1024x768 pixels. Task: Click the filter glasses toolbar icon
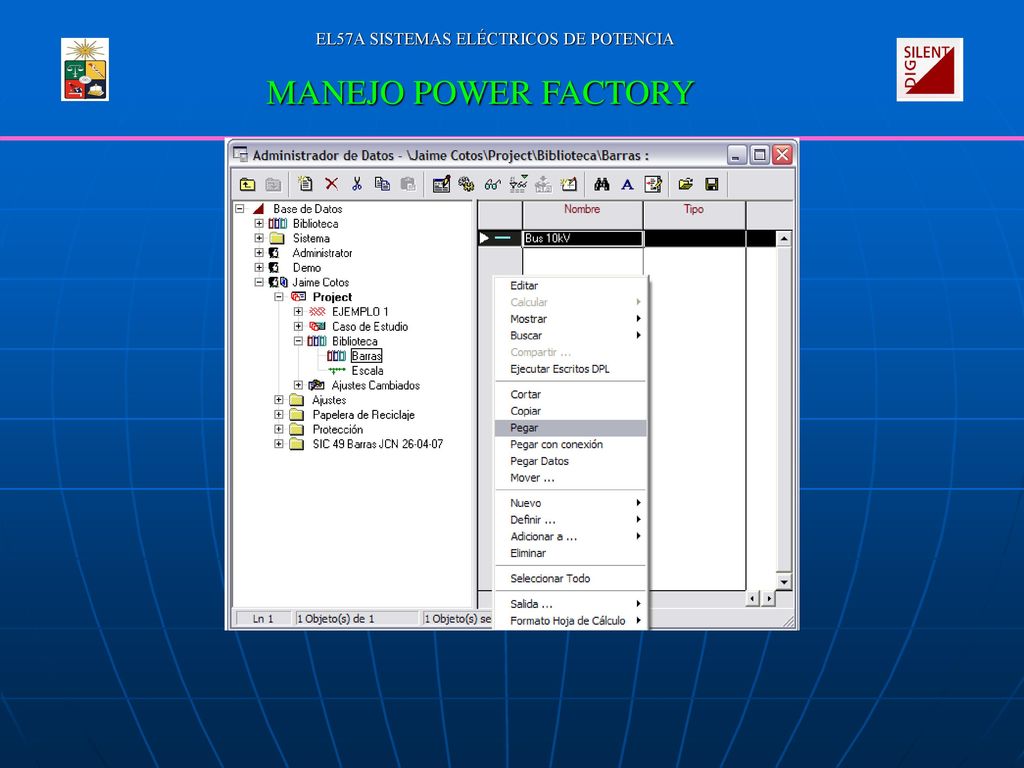point(519,185)
